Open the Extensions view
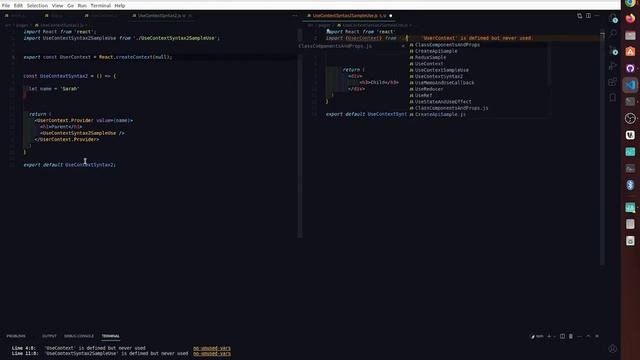 [x=613, y=82]
